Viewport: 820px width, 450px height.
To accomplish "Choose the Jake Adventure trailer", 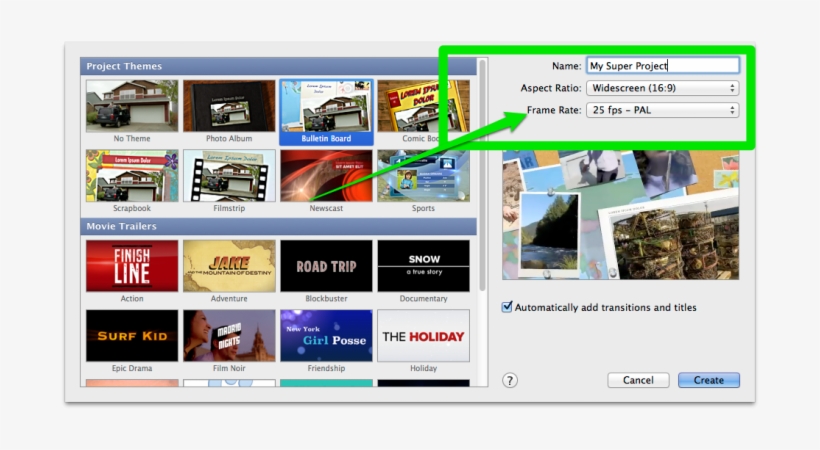I will click(x=229, y=266).
